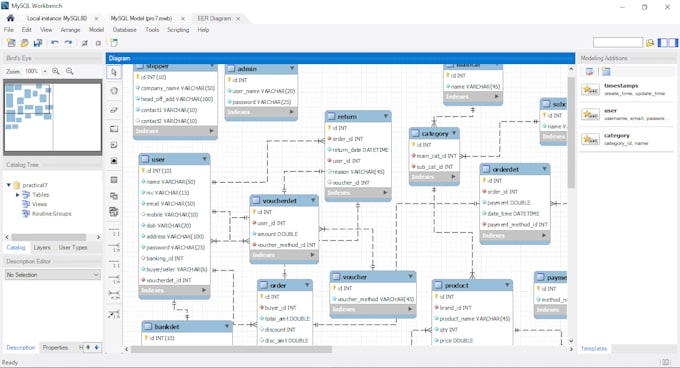Select the new image tool
The height and width of the screenshot is (368, 680).
(114, 161)
